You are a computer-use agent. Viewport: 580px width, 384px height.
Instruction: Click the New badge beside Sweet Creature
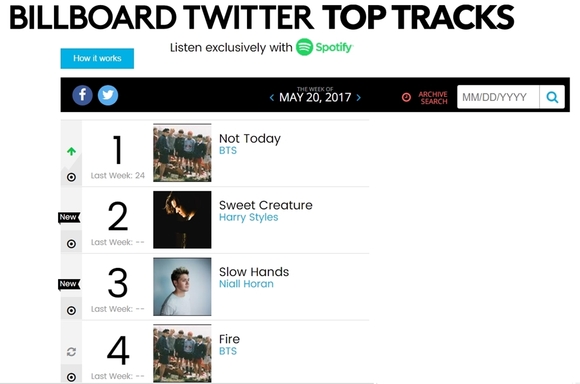pyautogui.click(x=69, y=217)
